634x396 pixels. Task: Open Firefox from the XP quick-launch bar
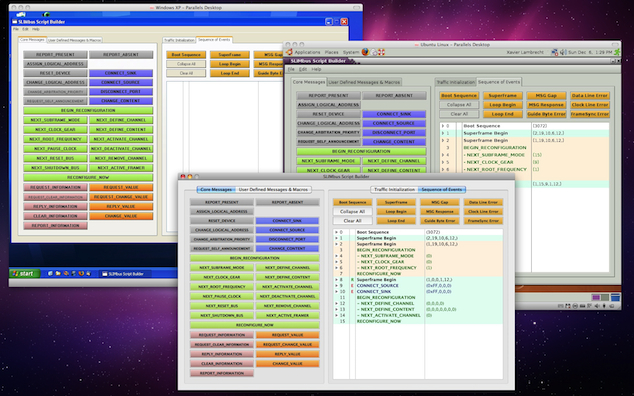(x=81, y=274)
